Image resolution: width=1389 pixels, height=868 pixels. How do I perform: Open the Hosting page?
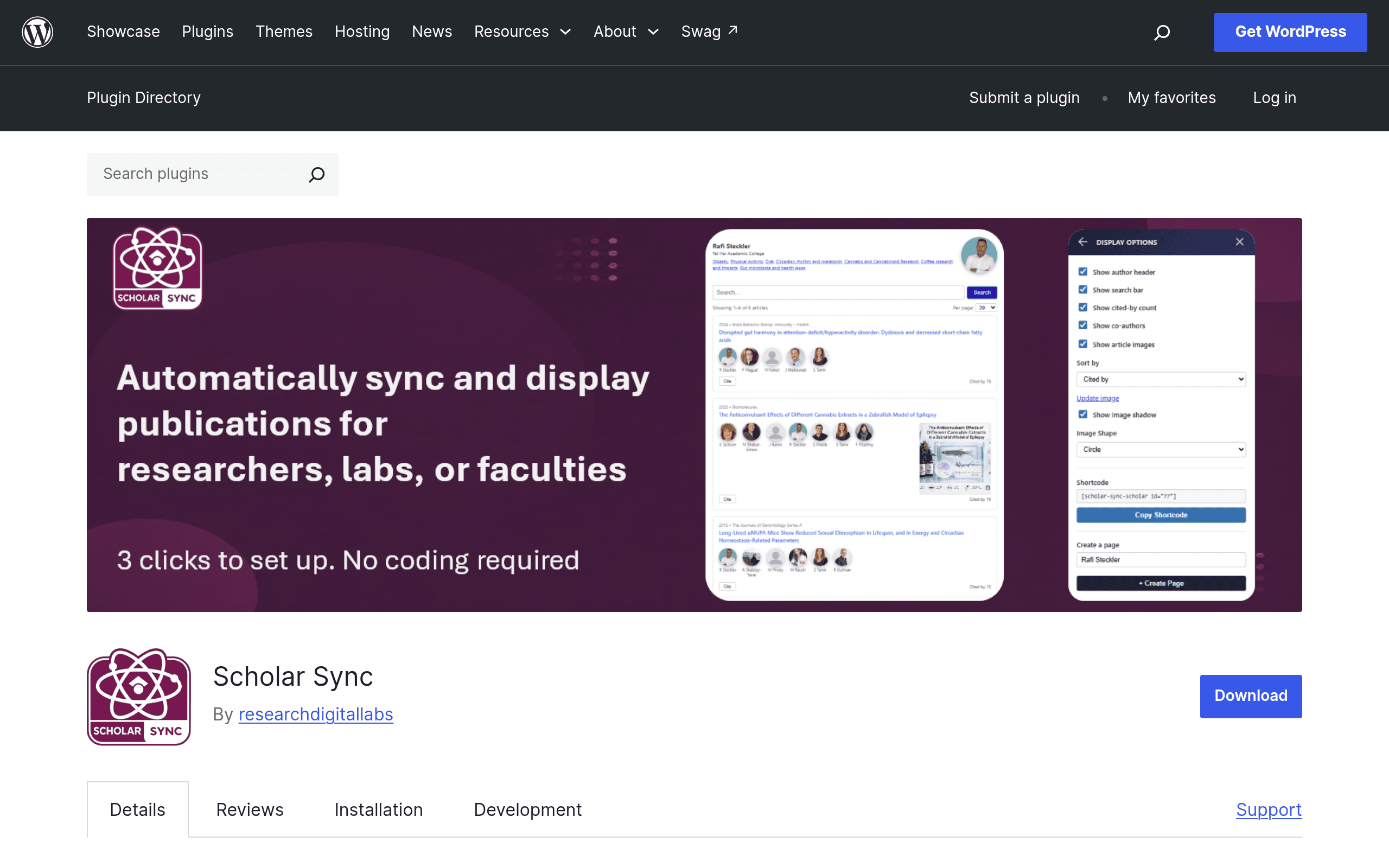pyautogui.click(x=362, y=32)
